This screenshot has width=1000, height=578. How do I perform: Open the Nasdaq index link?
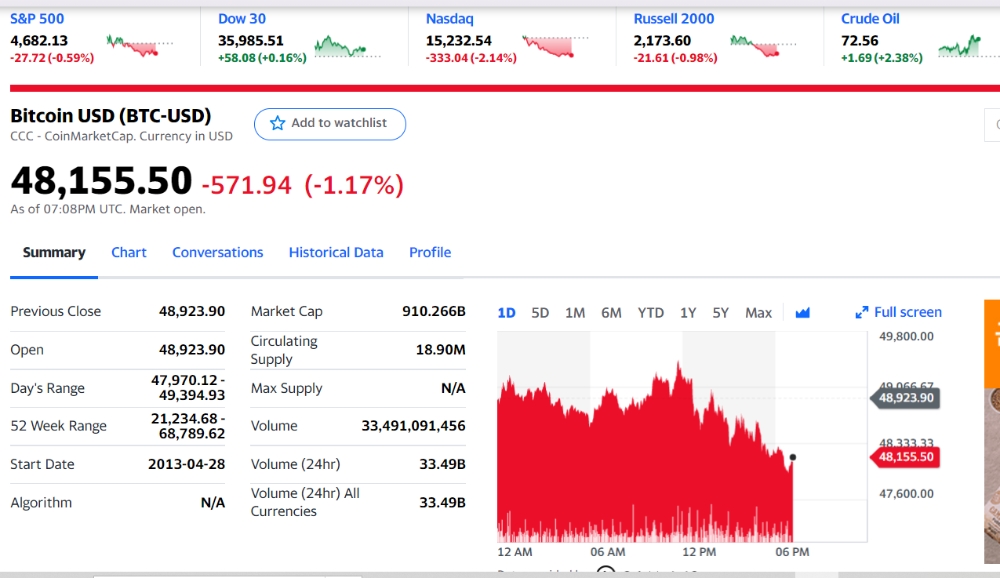(x=450, y=19)
